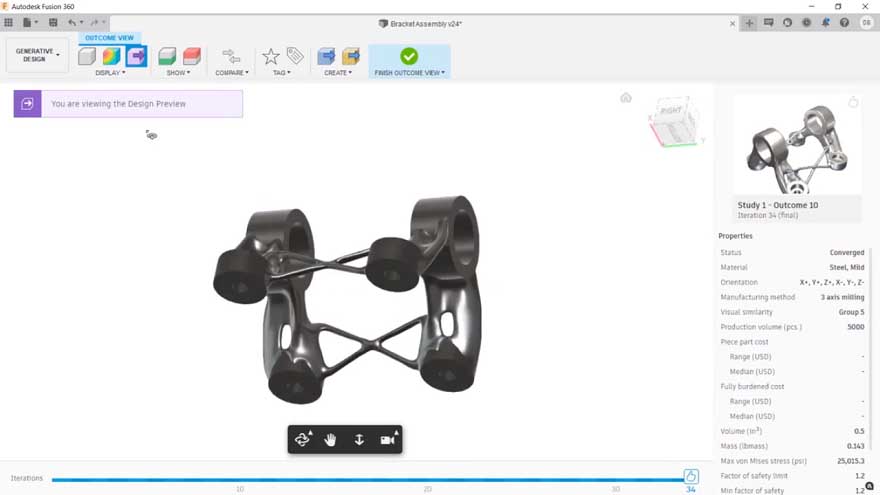Image resolution: width=880 pixels, height=495 pixels.
Task: Open the user account profile icon
Action: tap(867, 22)
